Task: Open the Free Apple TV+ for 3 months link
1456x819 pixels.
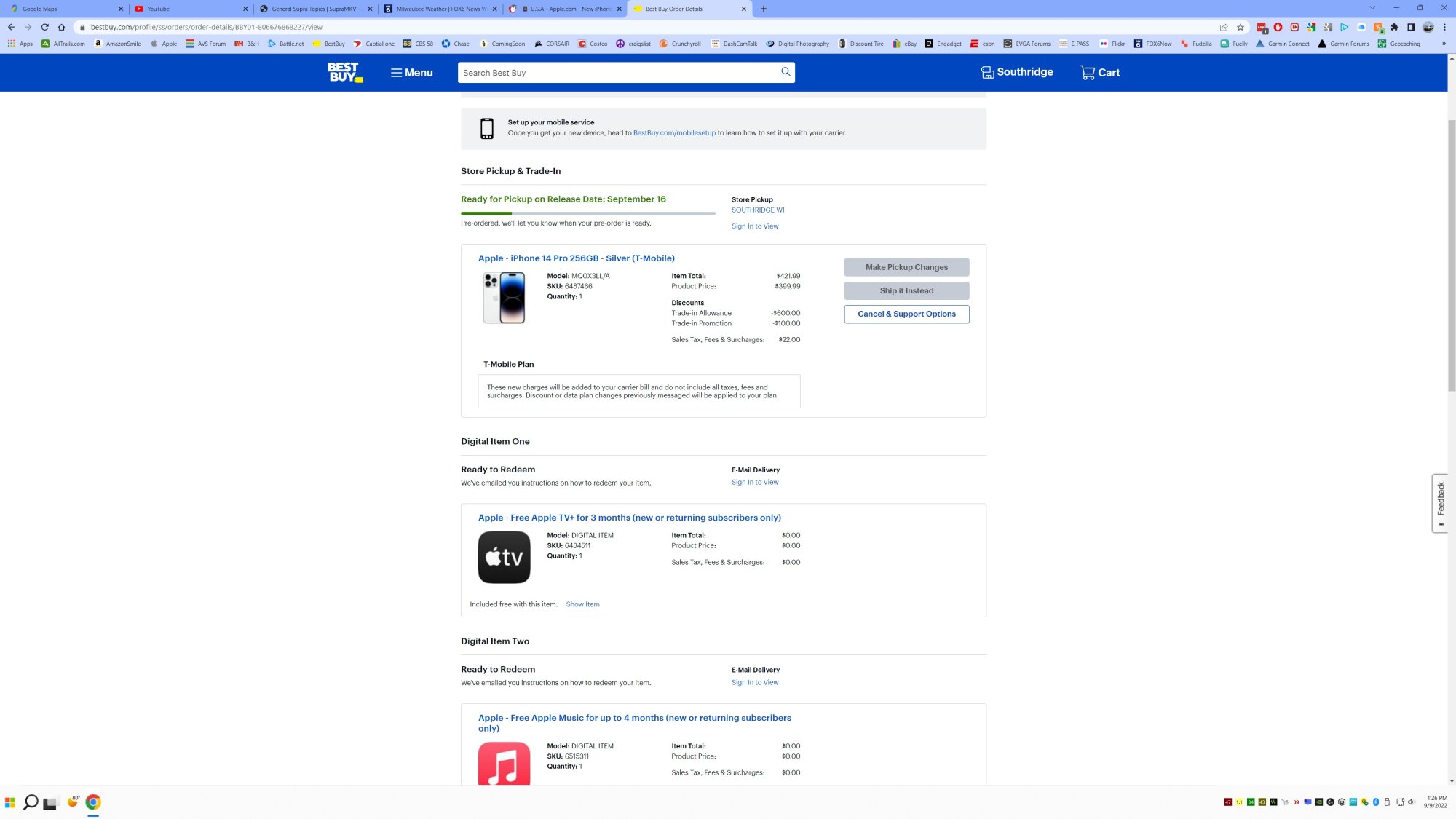Action: coord(629,518)
